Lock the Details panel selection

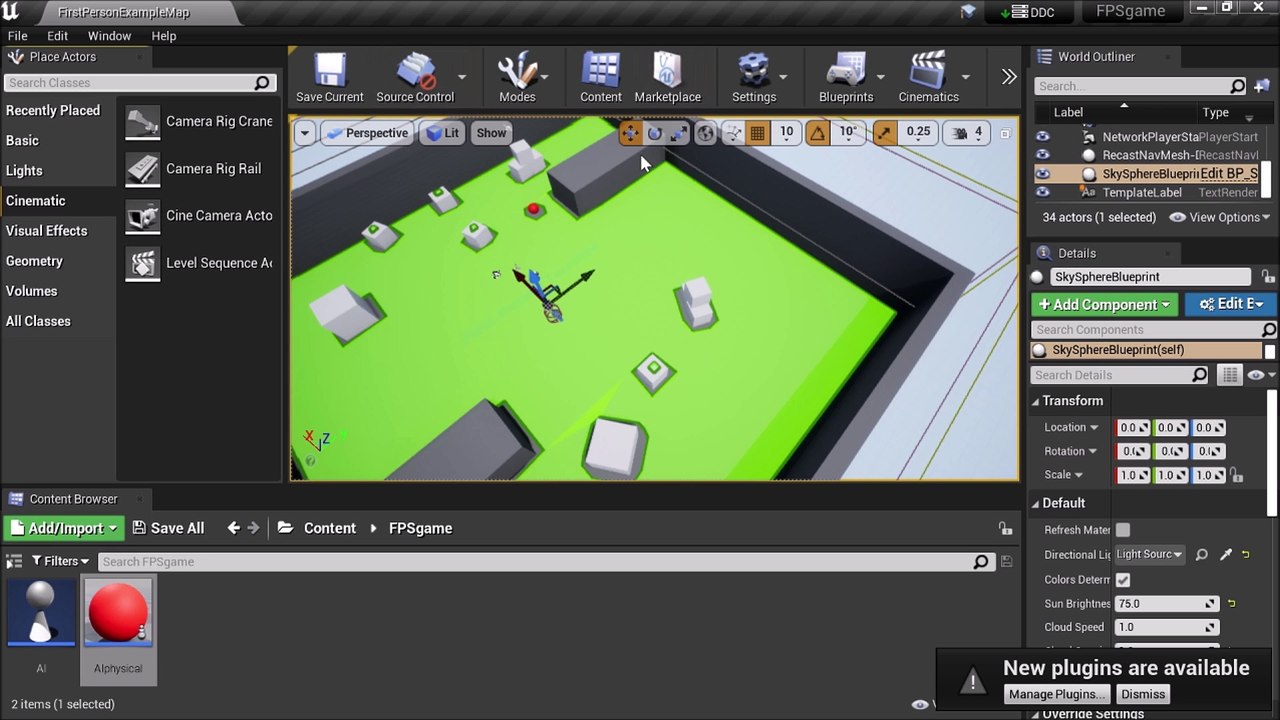tap(1268, 277)
